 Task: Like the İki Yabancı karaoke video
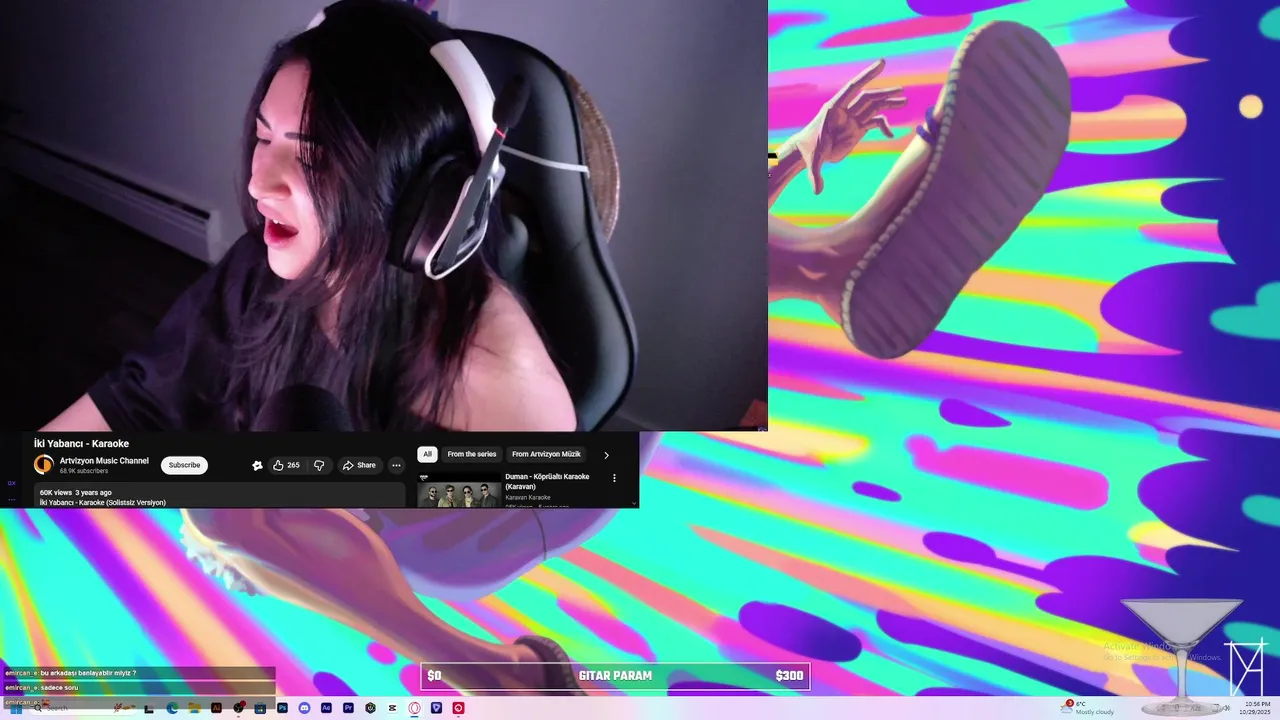click(286, 465)
